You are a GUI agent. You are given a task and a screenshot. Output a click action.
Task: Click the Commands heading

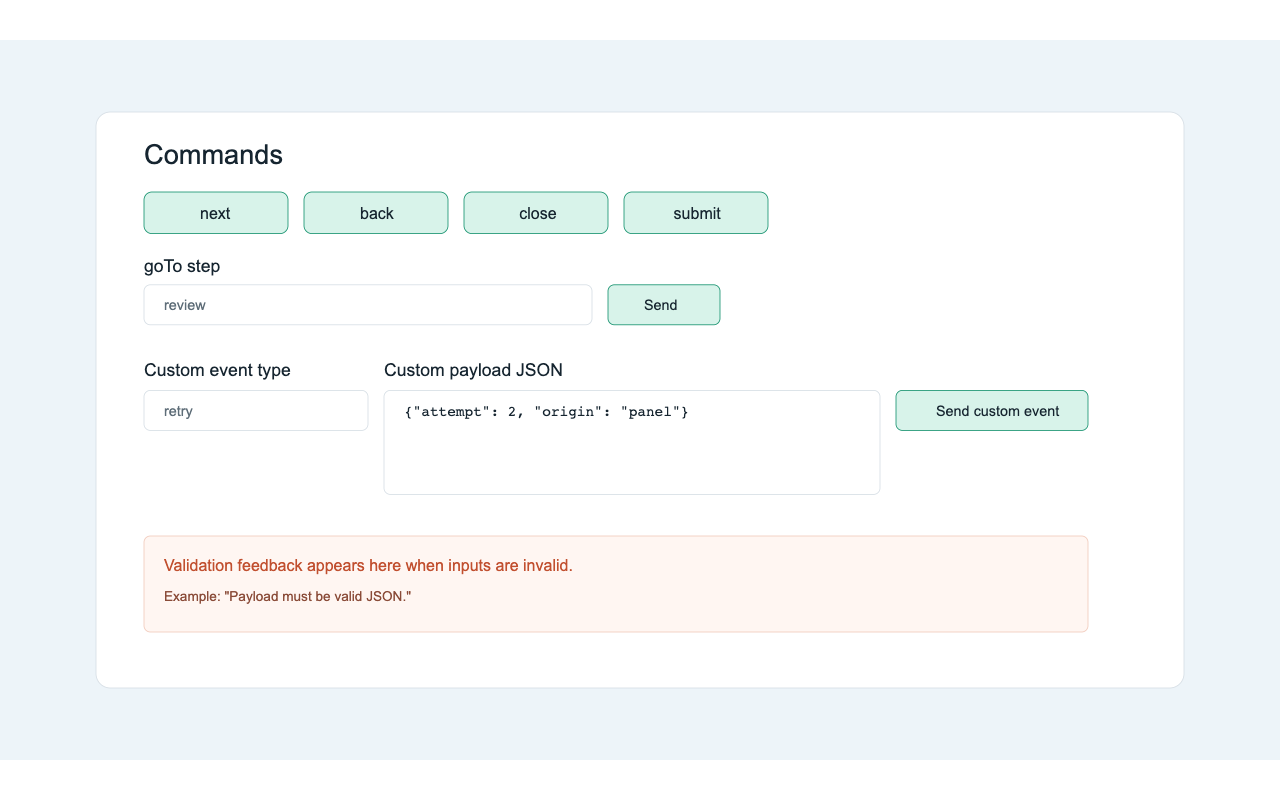coord(213,154)
